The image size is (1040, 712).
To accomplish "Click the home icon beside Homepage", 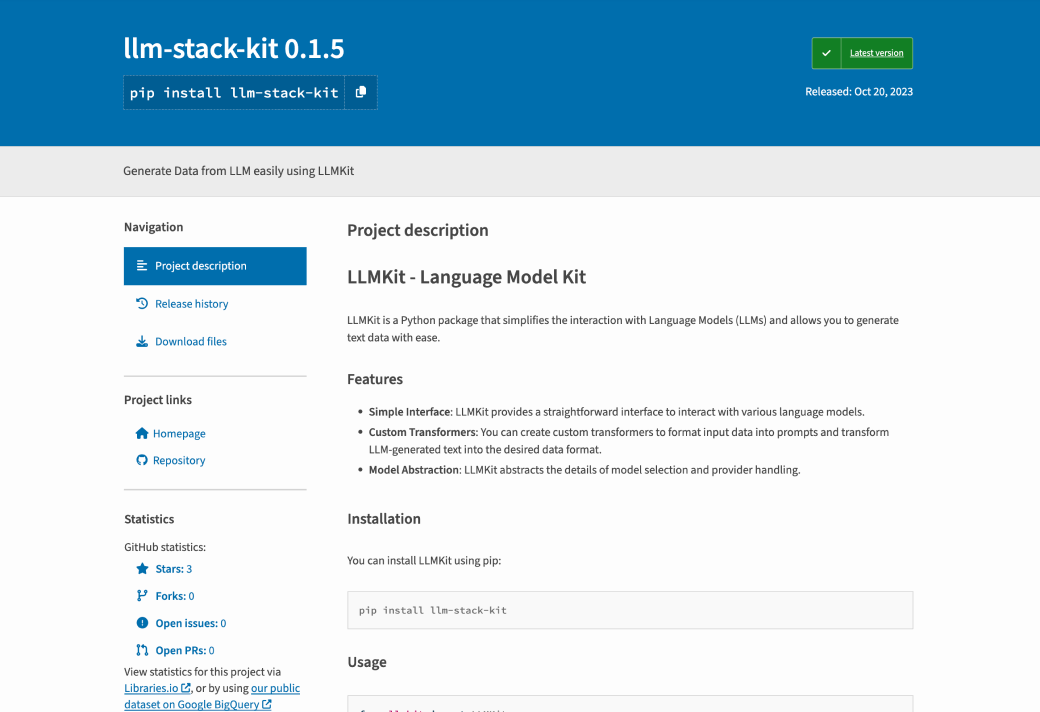I will tap(141, 433).
